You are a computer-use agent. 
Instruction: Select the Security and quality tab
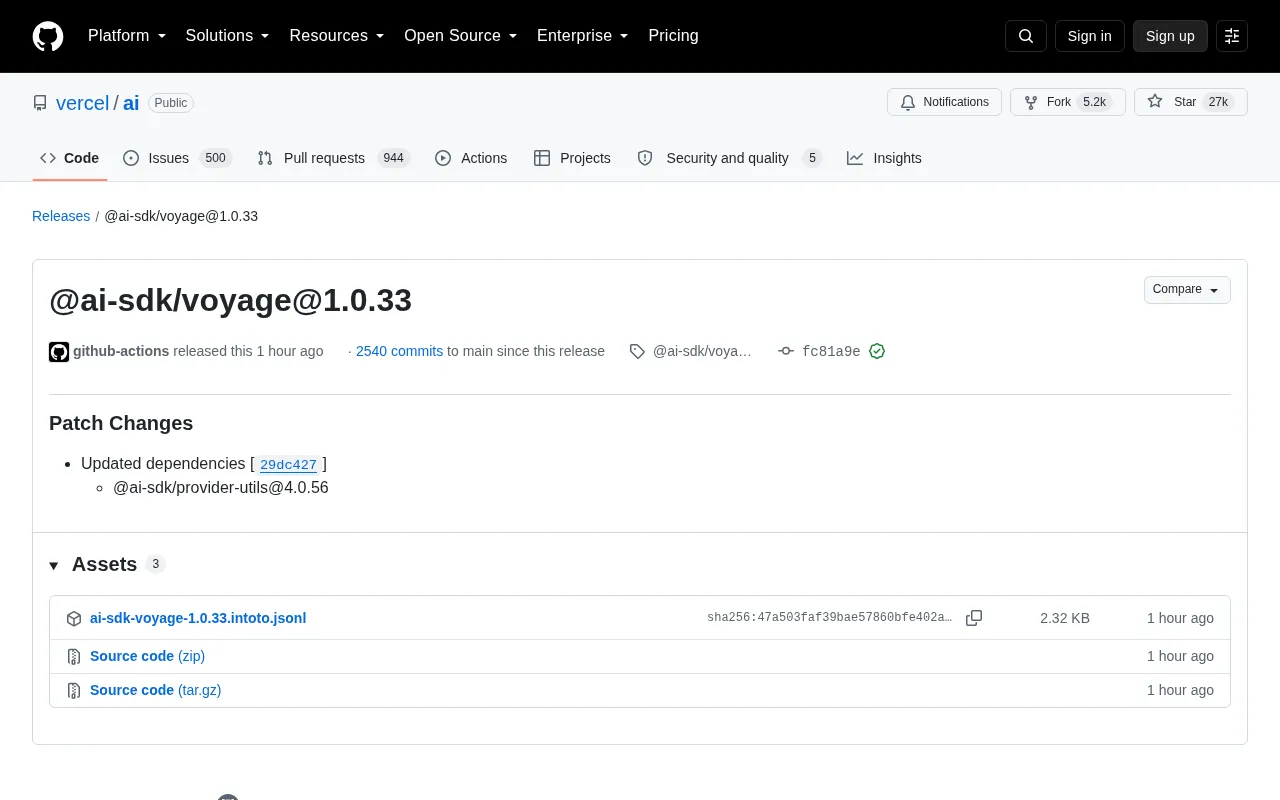pos(729,158)
